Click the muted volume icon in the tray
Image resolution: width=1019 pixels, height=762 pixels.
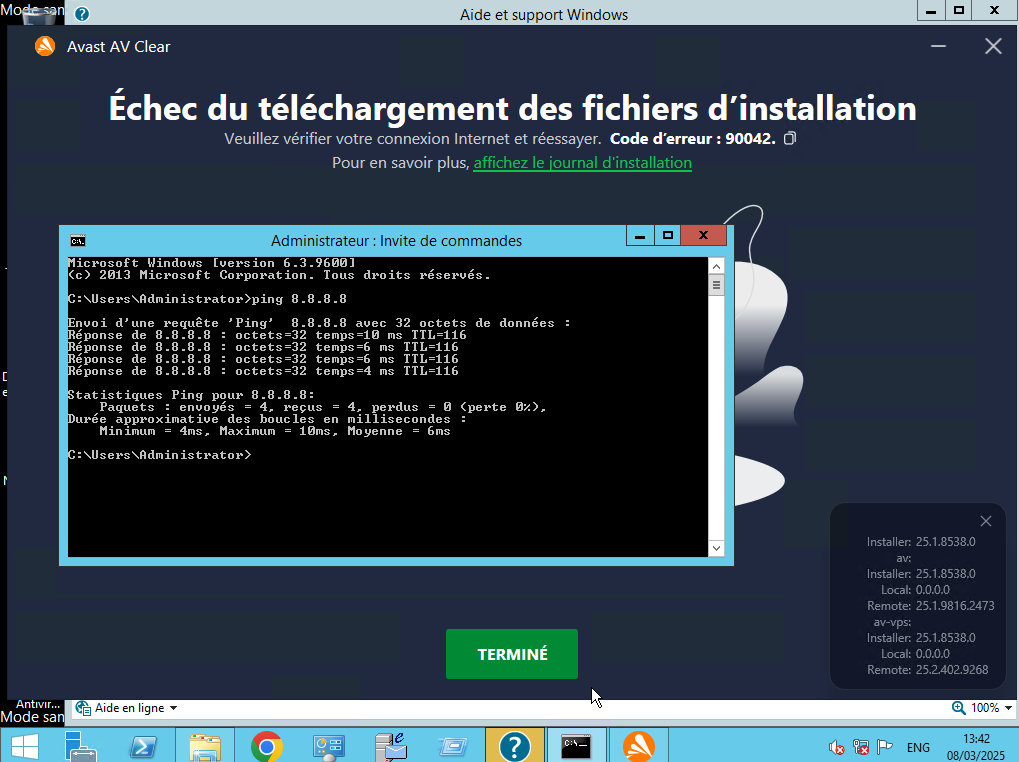pos(837,747)
